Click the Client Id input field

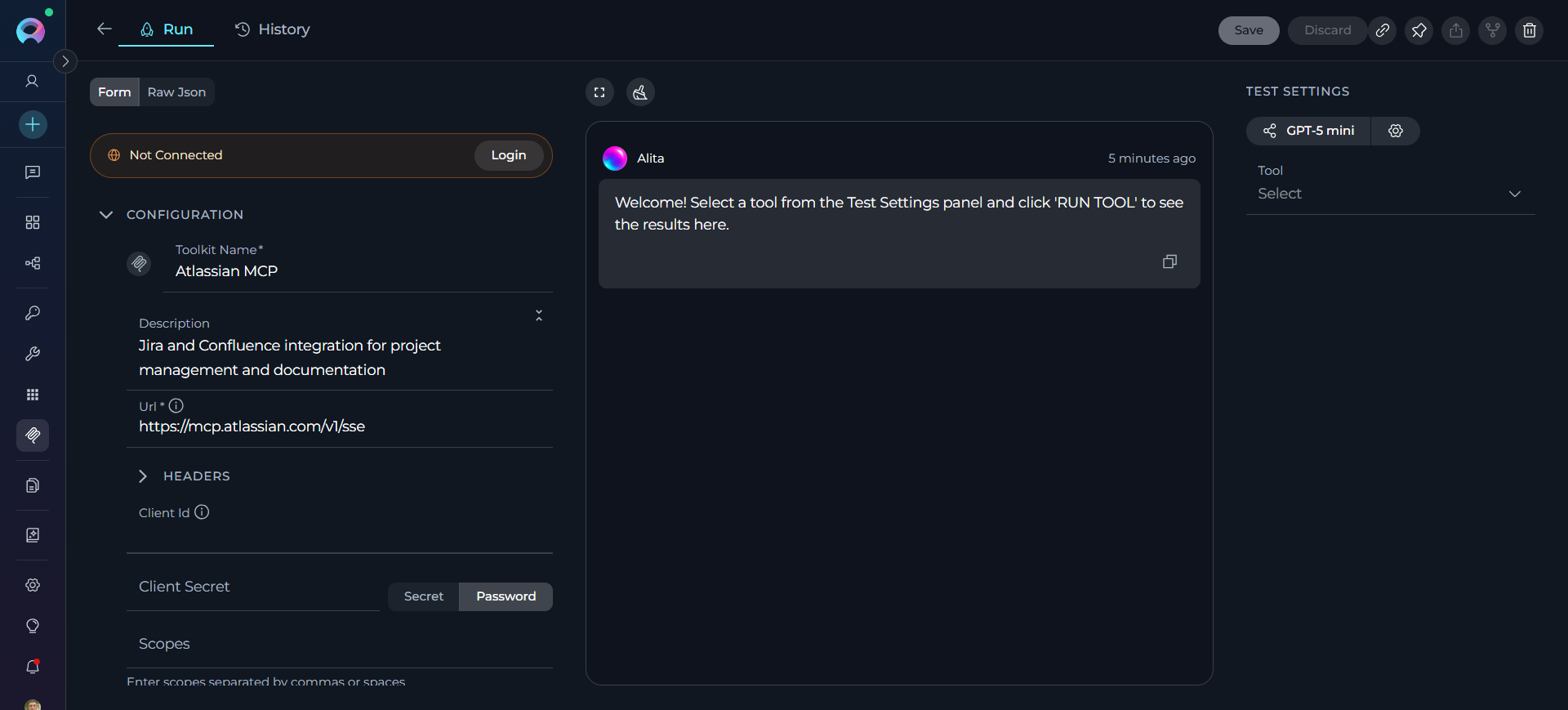coord(339,536)
